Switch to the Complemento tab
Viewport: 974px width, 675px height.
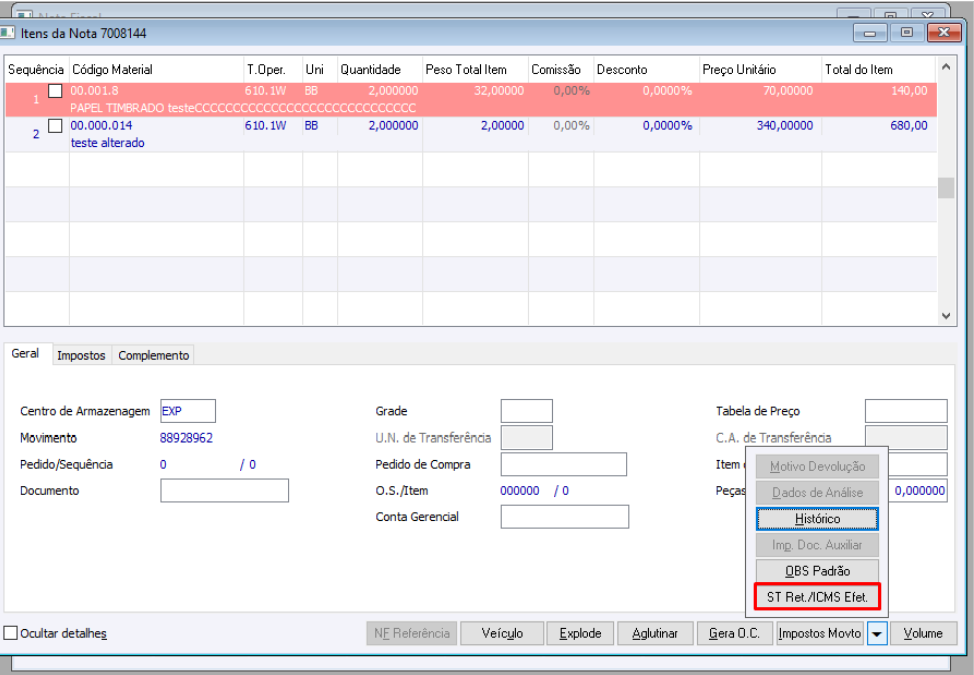(153, 355)
